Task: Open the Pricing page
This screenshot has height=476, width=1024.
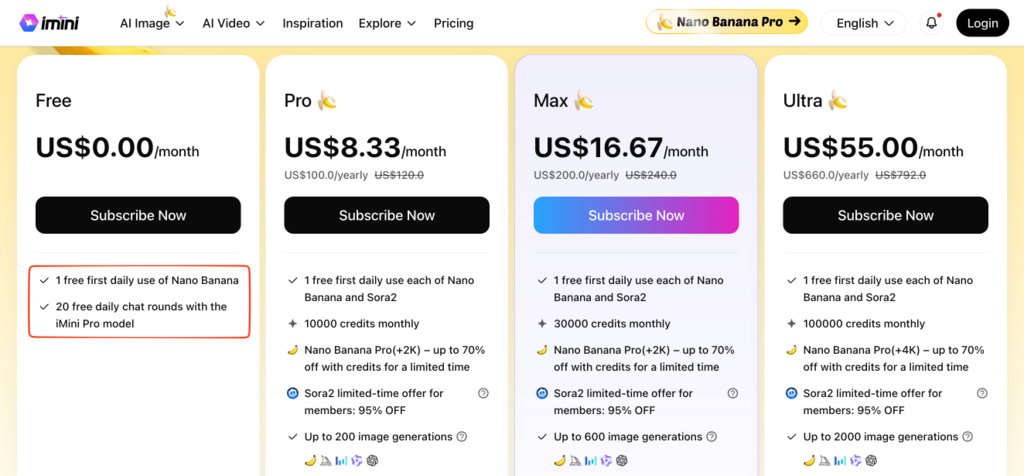Action: 453,23
